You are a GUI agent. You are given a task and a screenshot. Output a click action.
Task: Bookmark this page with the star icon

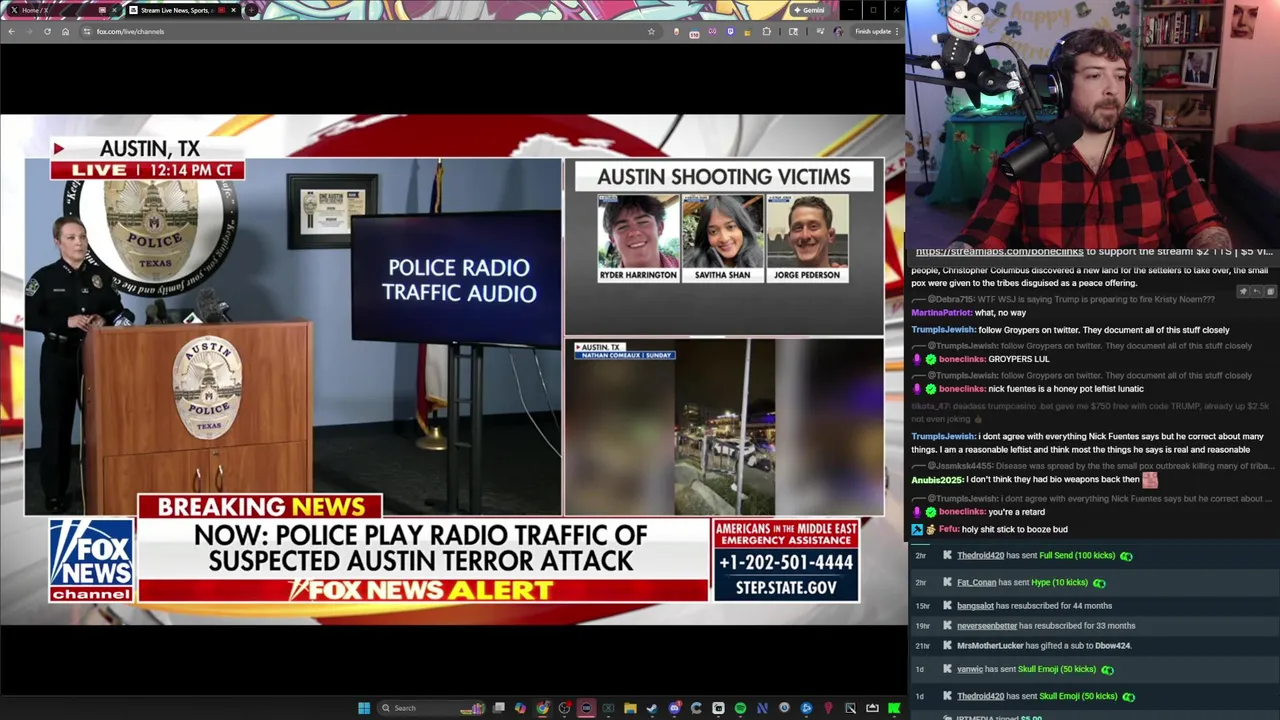click(x=651, y=31)
